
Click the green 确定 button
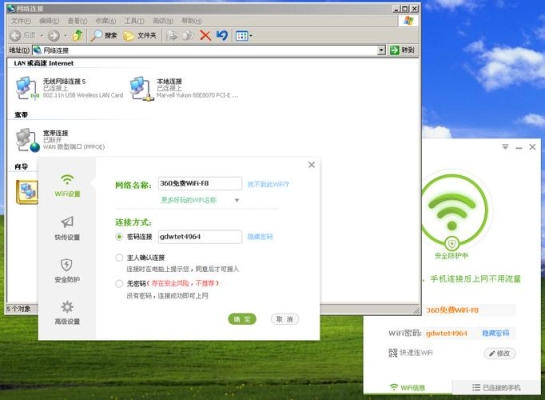coord(242,319)
